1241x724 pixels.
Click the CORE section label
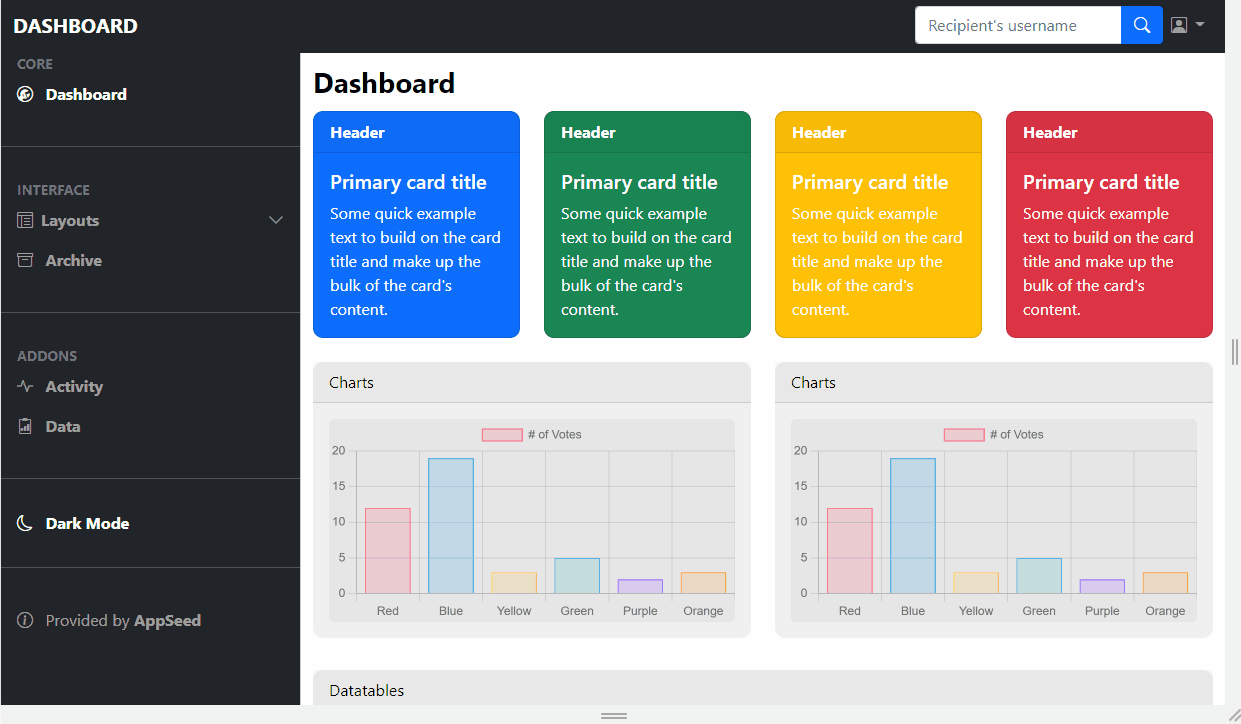(x=35, y=64)
